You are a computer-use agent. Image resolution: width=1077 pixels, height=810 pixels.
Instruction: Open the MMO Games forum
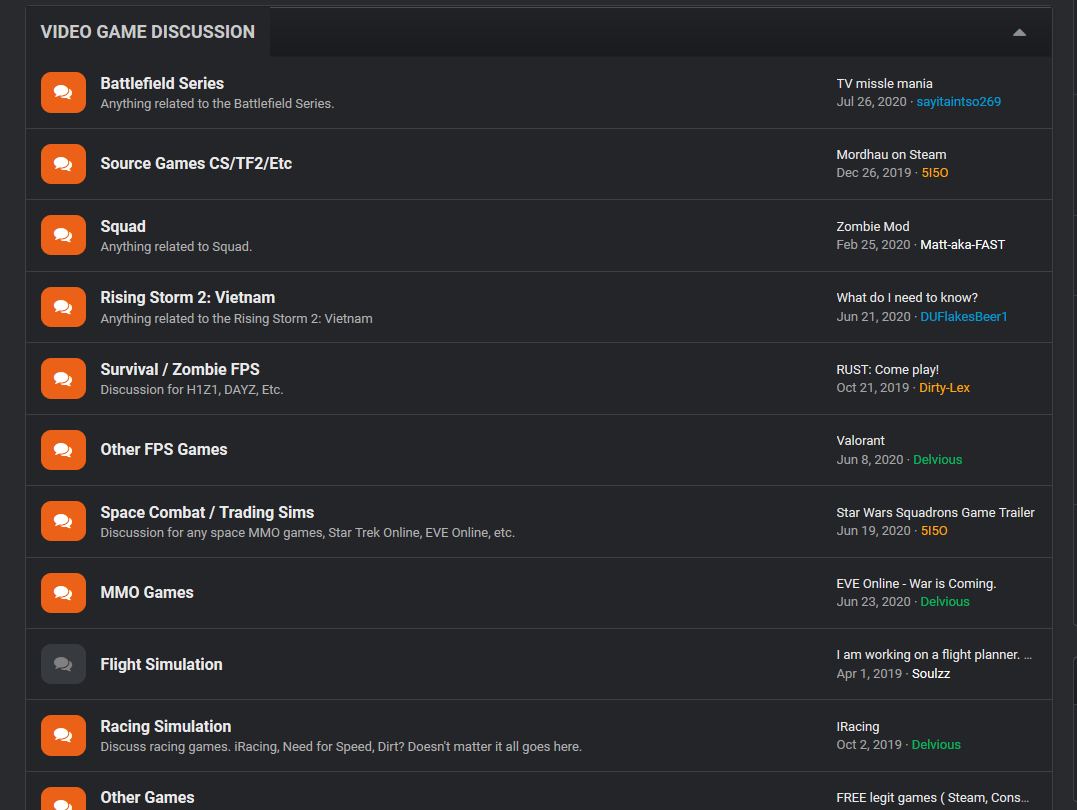click(x=147, y=592)
